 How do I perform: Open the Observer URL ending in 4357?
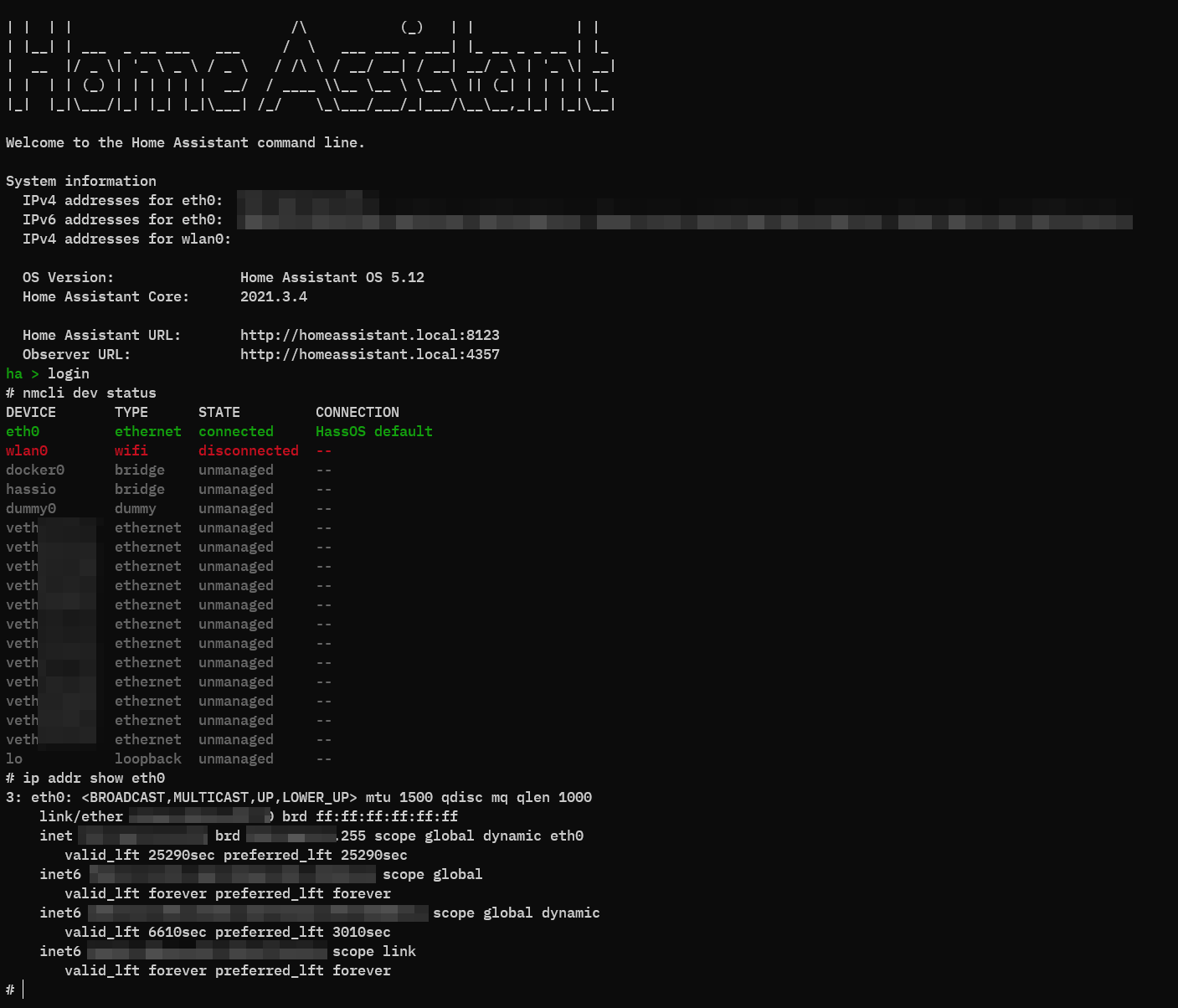coord(369,354)
